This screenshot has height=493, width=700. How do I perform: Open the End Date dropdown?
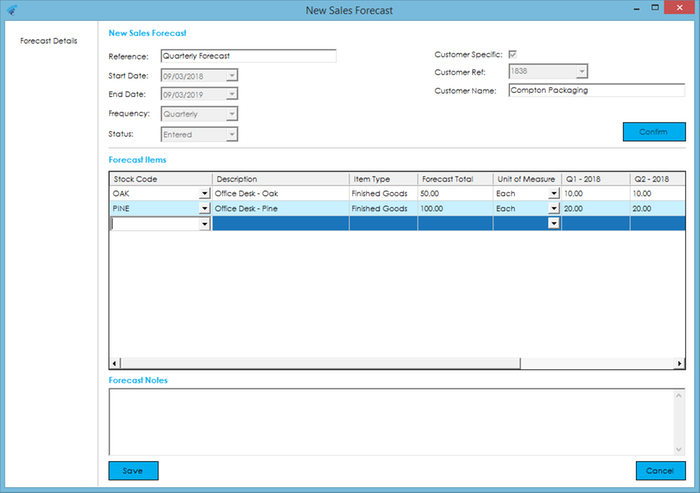[x=231, y=94]
